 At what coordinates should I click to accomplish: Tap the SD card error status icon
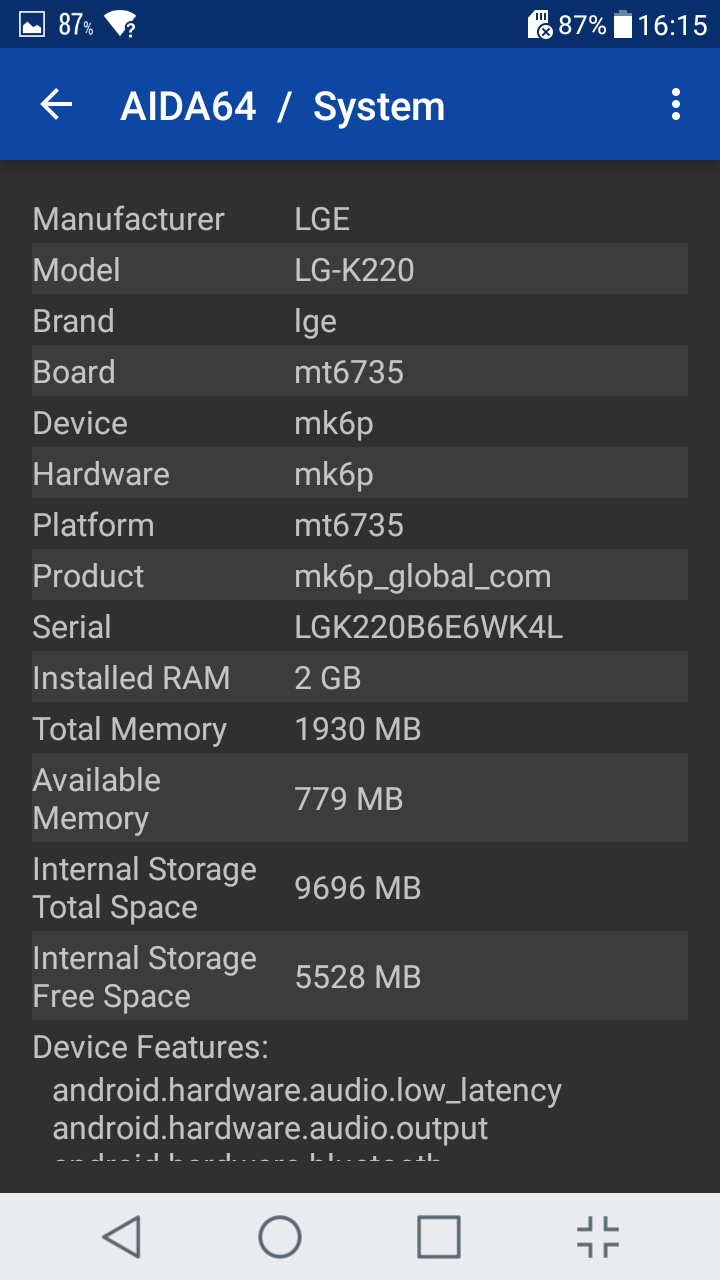[540, 24]
